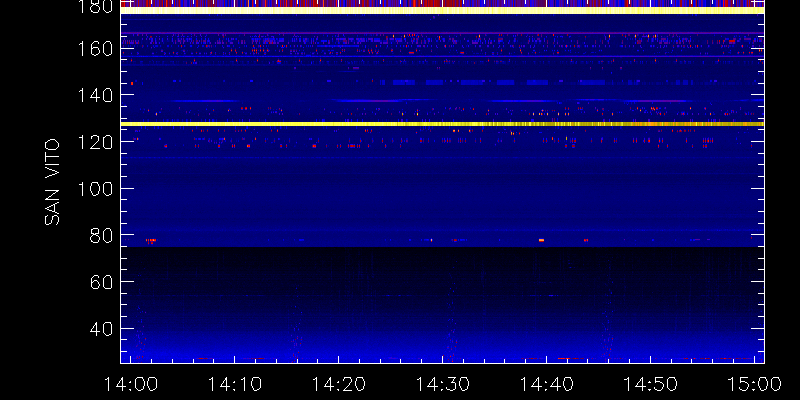The width and height of the screenshot is (800, 400).
Task: Click the 100 frequency axis label
Action: [94, 189]
